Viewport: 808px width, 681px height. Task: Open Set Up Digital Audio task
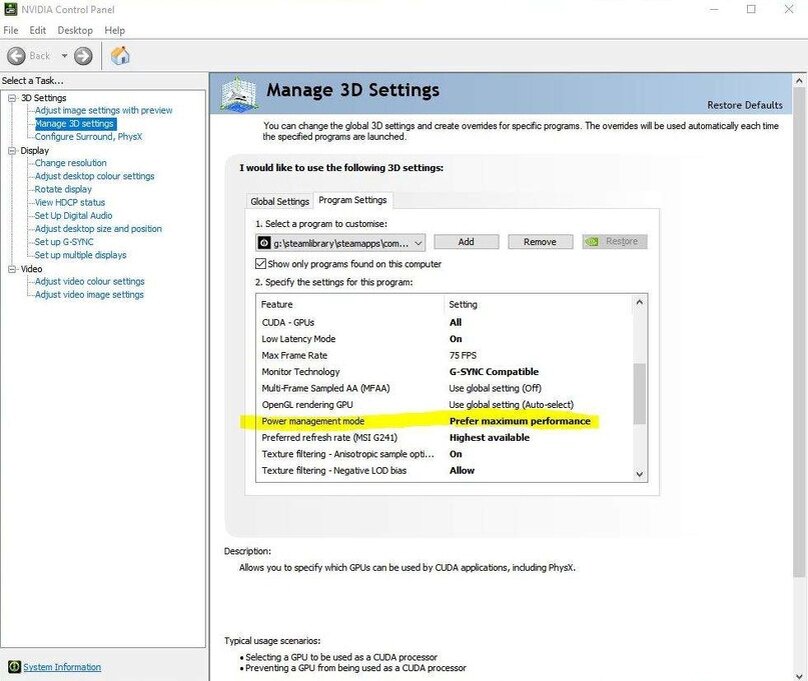(73, 215)
